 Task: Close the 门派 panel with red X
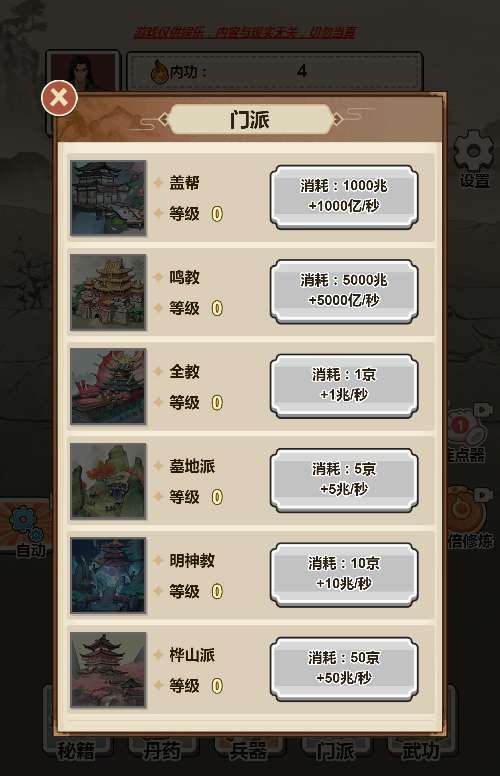point(59,97)
